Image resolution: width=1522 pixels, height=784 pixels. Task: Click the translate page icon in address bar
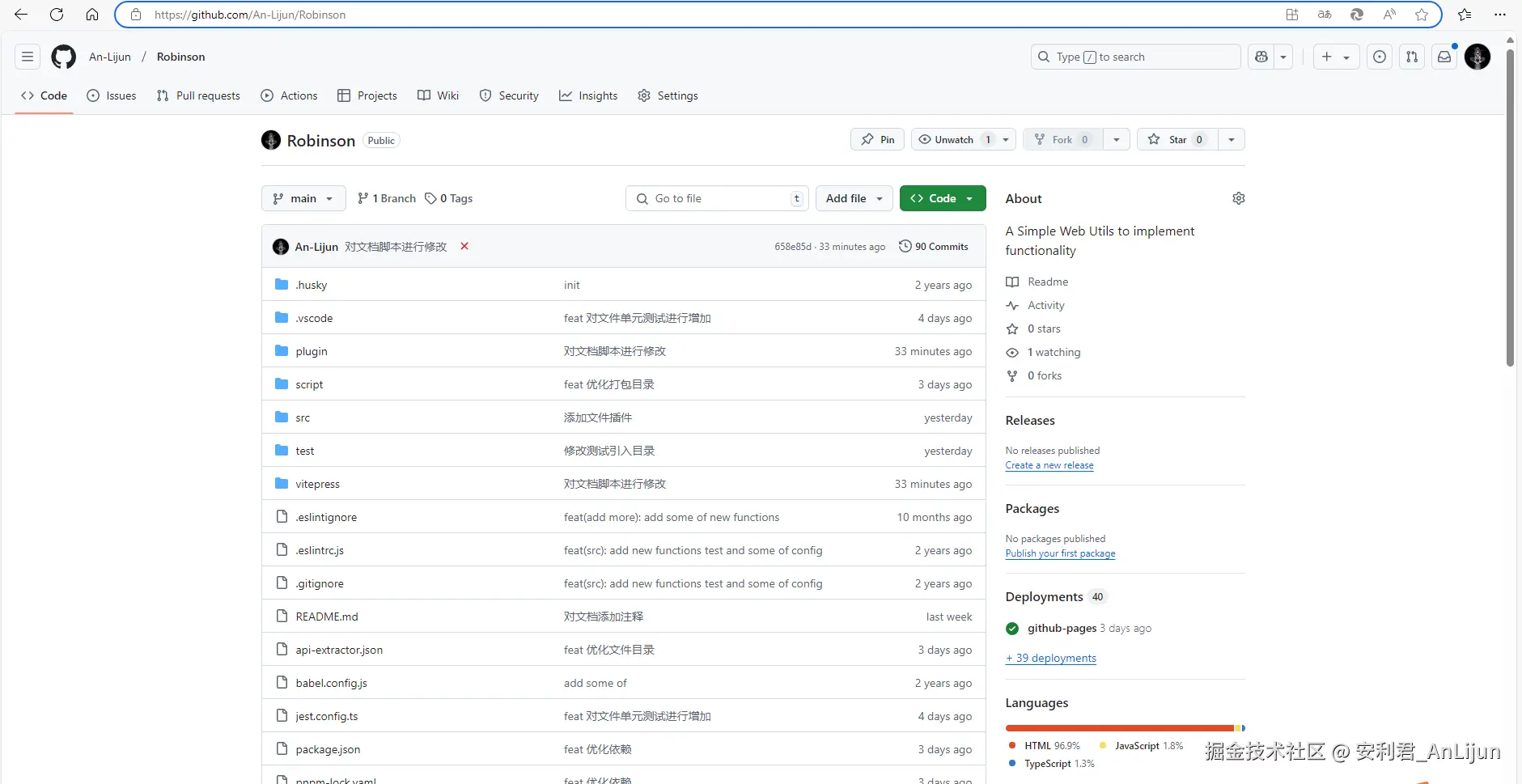point(1325,15)
